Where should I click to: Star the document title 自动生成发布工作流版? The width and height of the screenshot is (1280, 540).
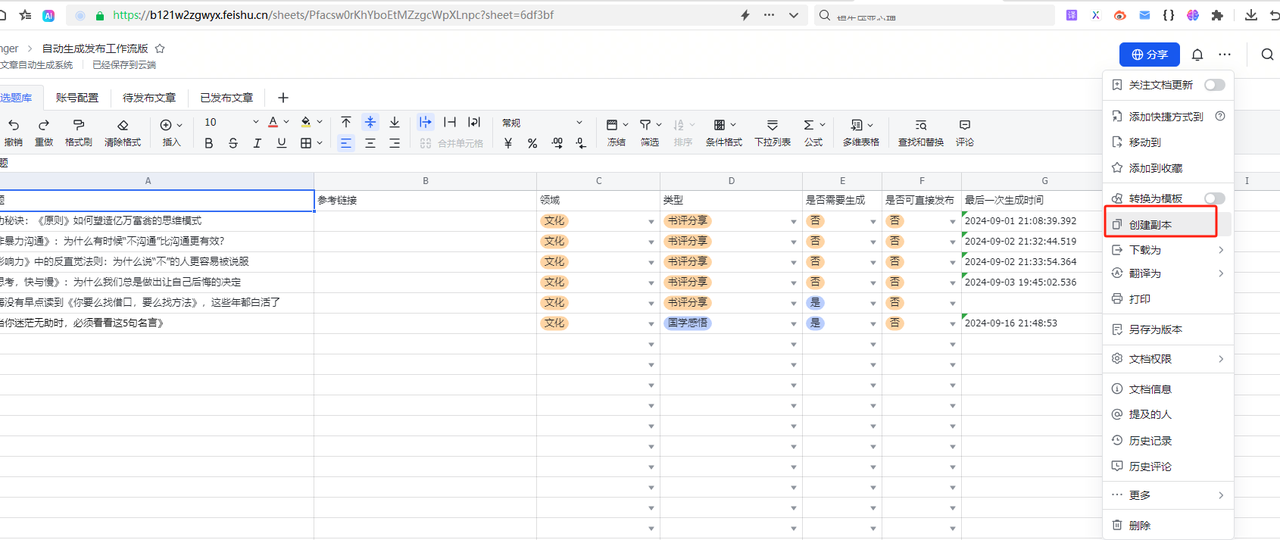click(160, 48)
